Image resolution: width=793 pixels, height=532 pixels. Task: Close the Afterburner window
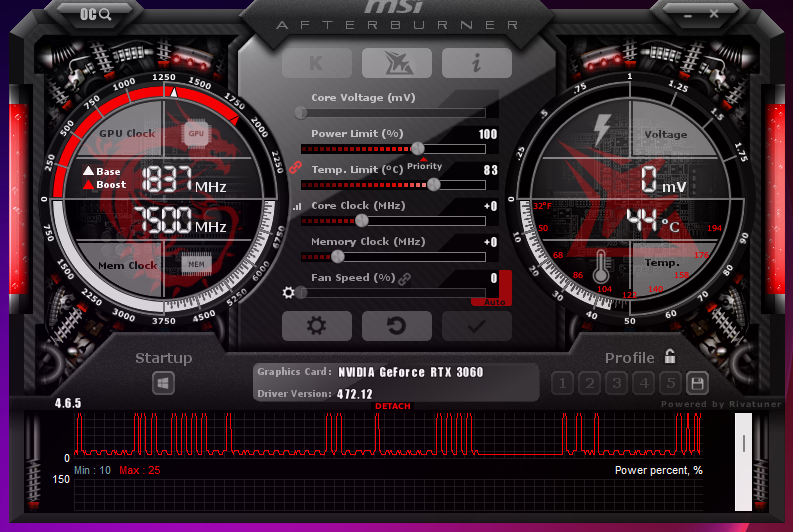point(714,14)
